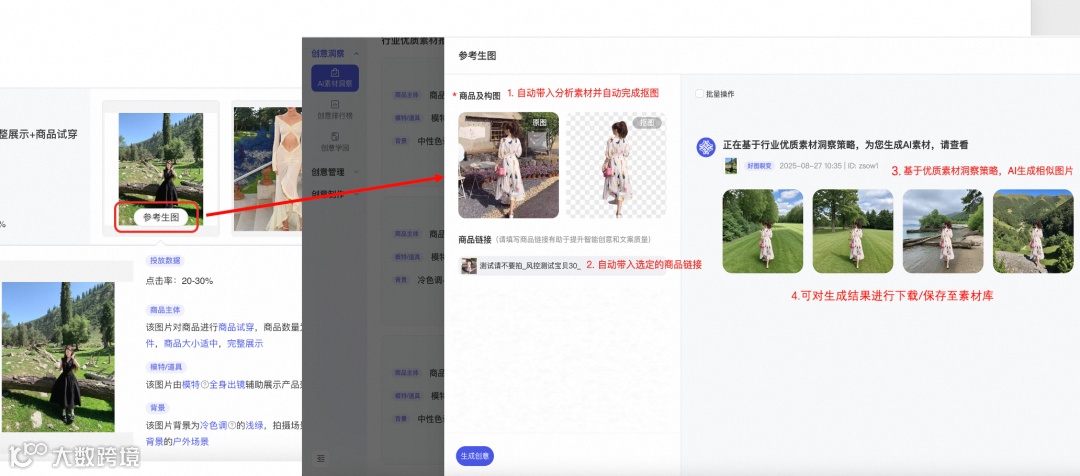
Task: Click the 行业优质素材 heading in dimmed page
Action: point(413,41)
